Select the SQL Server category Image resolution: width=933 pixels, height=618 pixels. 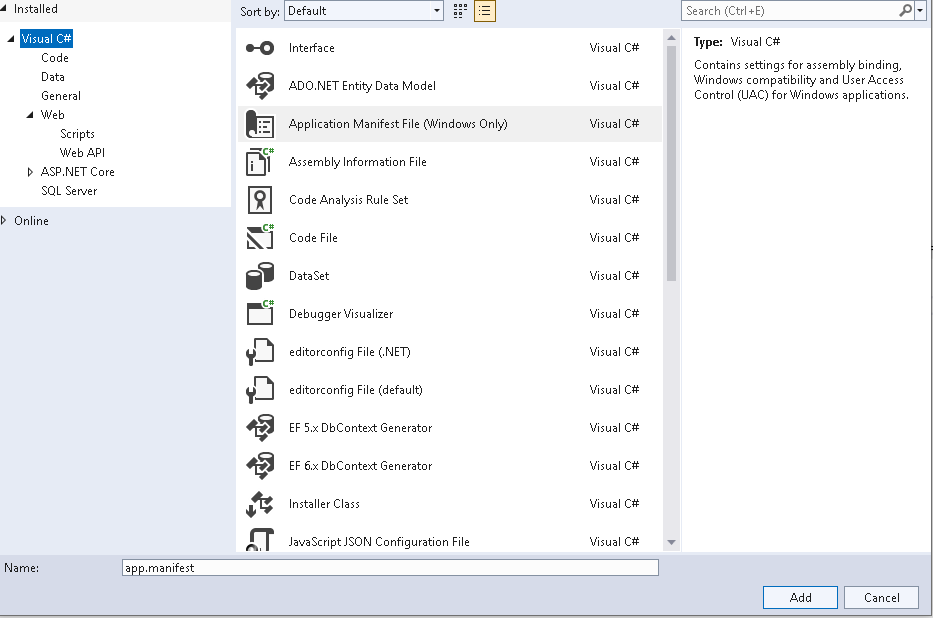coord(69,191)
